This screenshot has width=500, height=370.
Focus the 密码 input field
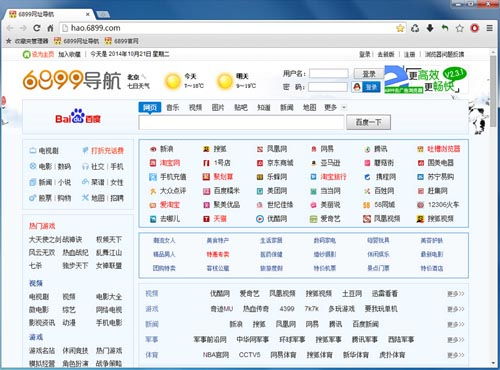(328, 87)
